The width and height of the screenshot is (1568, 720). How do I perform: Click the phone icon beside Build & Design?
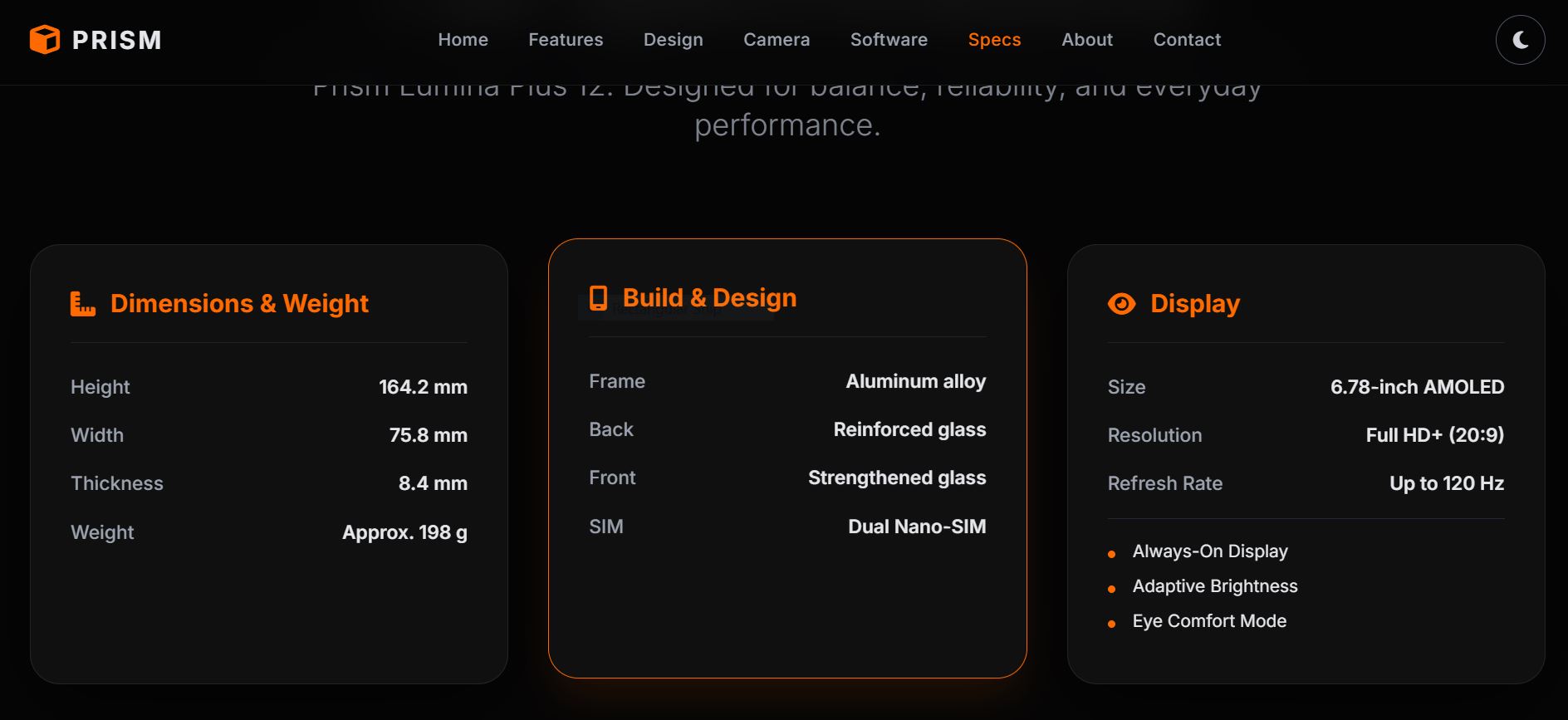(x=598, y=298)
